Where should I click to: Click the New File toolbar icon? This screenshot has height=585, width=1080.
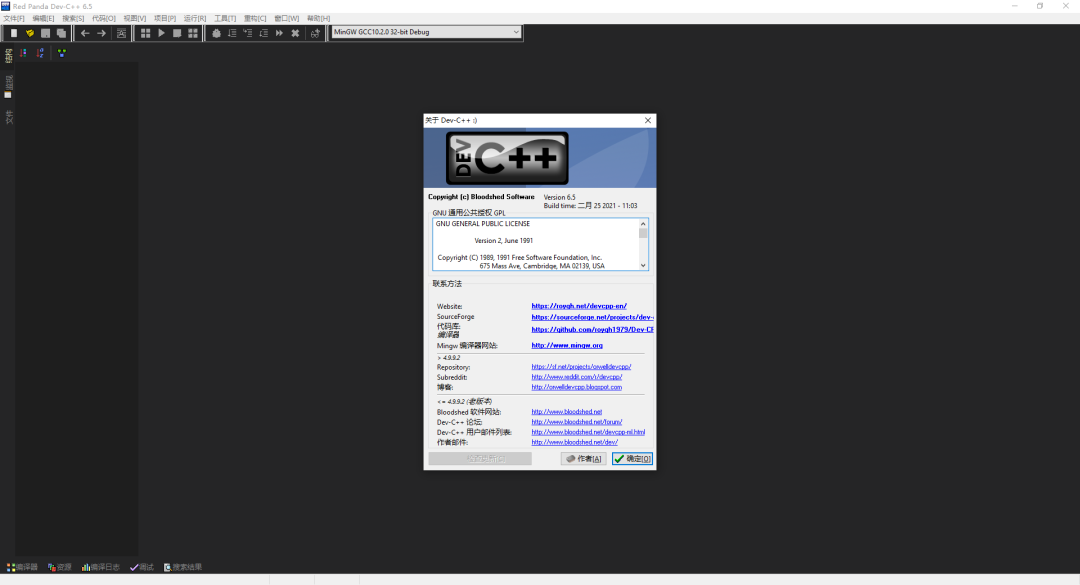13,32
